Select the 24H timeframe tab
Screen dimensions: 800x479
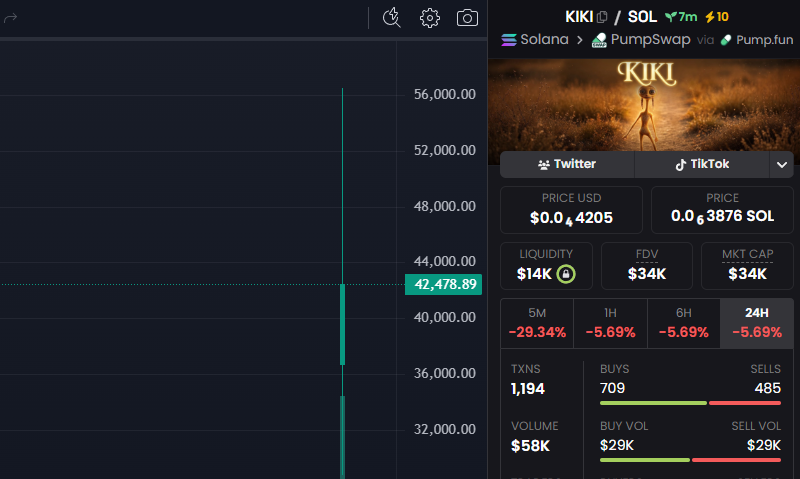click(757, 323)
